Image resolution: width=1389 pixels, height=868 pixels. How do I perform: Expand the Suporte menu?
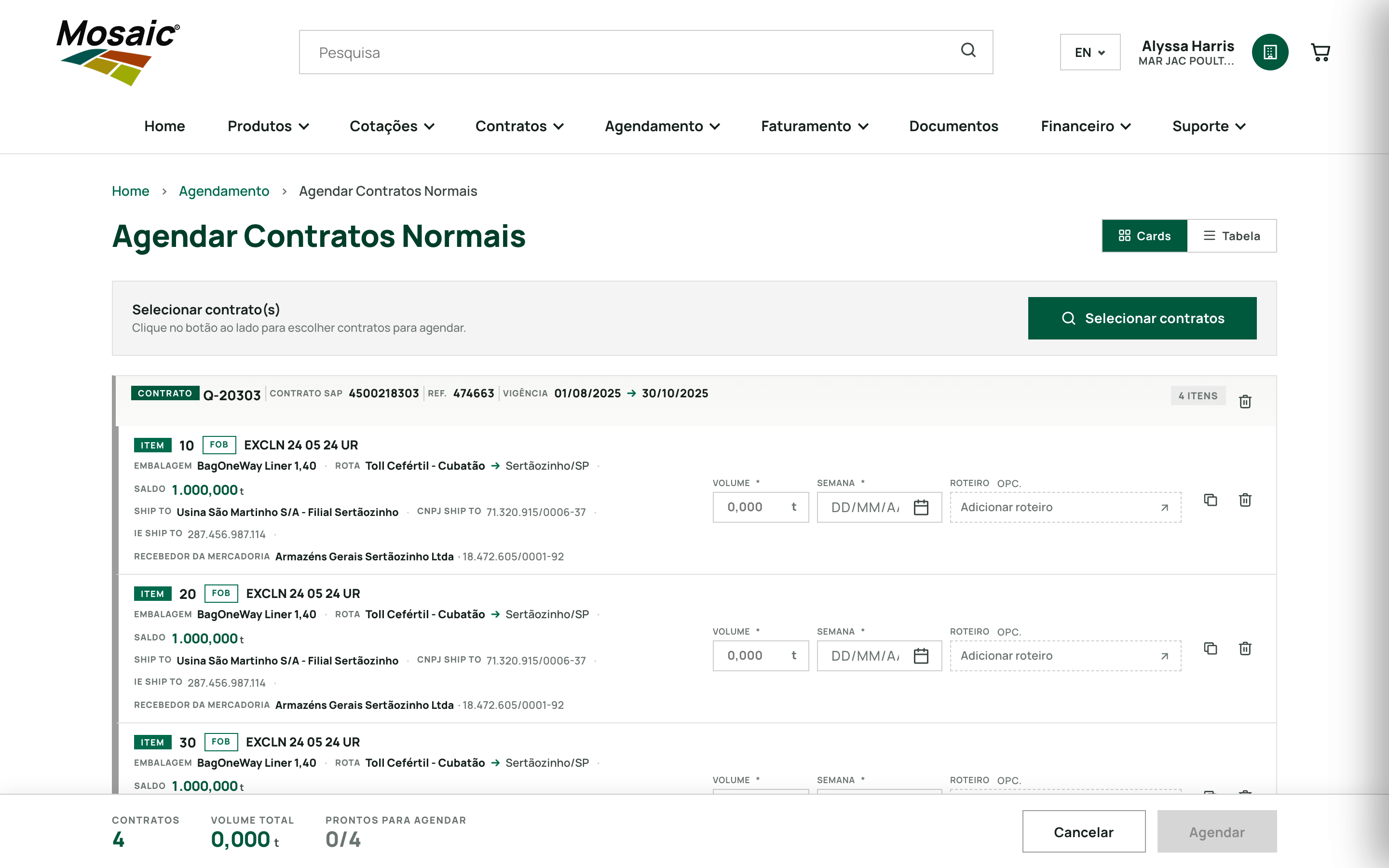1209,126
